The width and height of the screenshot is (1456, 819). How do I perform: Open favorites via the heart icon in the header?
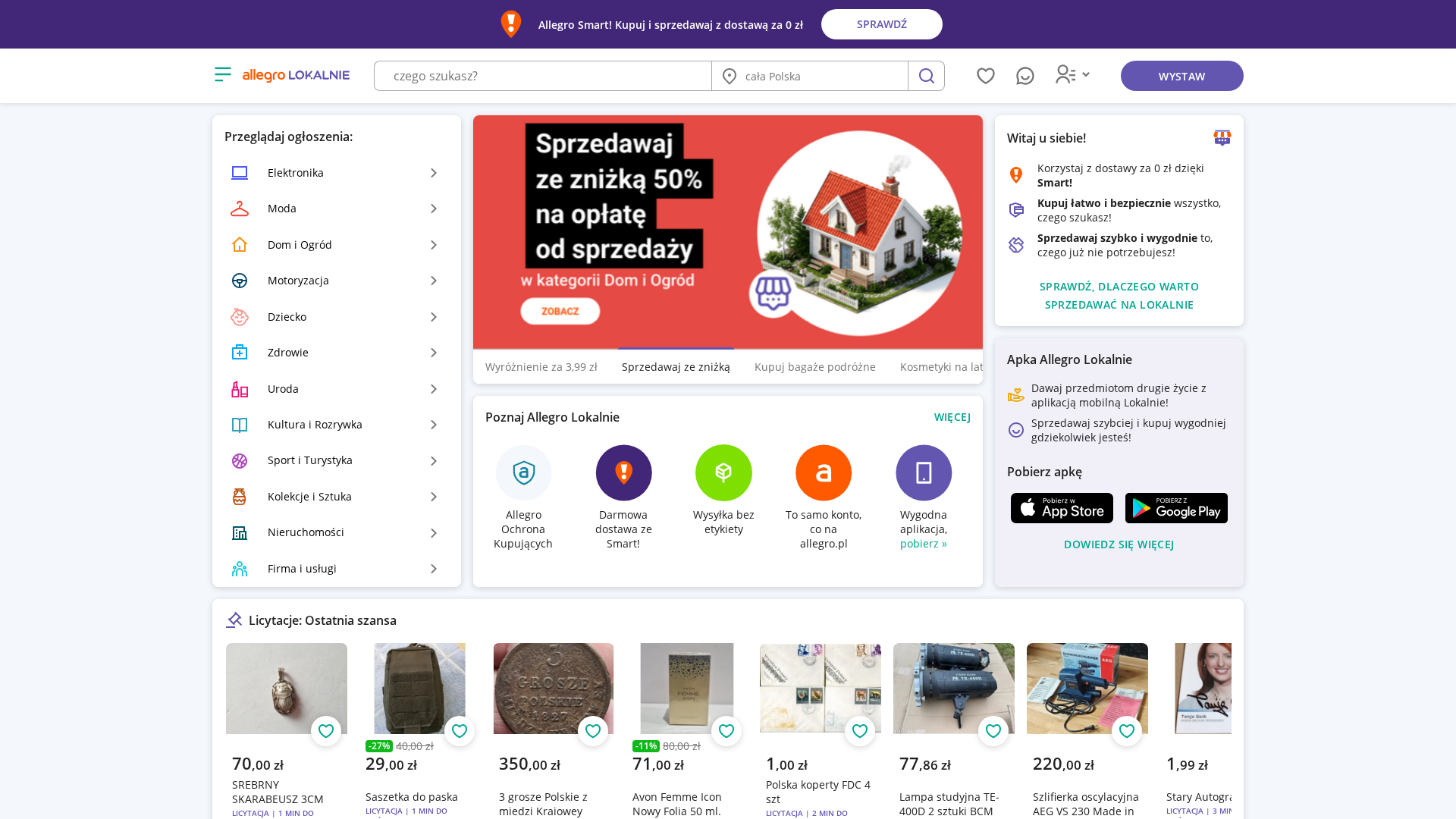985,76
